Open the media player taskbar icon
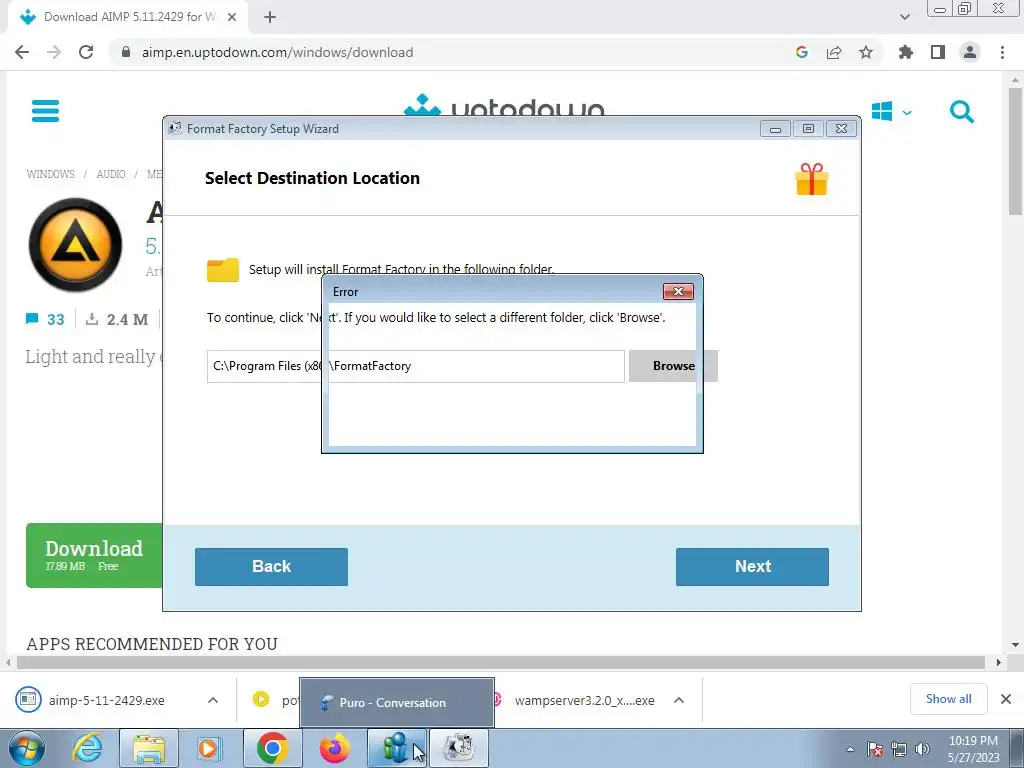 click(209, 748)
